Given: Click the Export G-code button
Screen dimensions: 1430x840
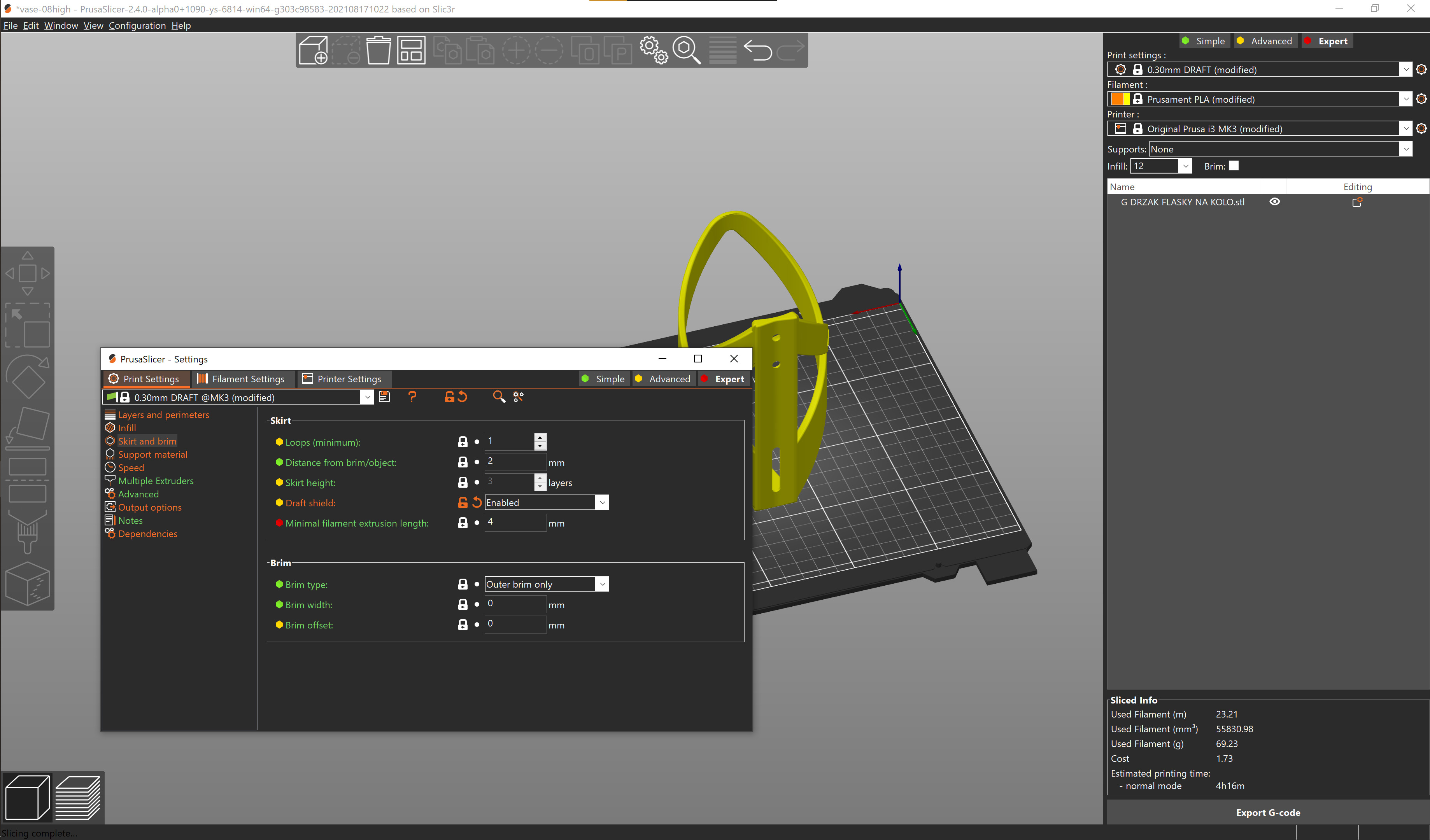Looking at the screenshot, I should point(1268,812).
